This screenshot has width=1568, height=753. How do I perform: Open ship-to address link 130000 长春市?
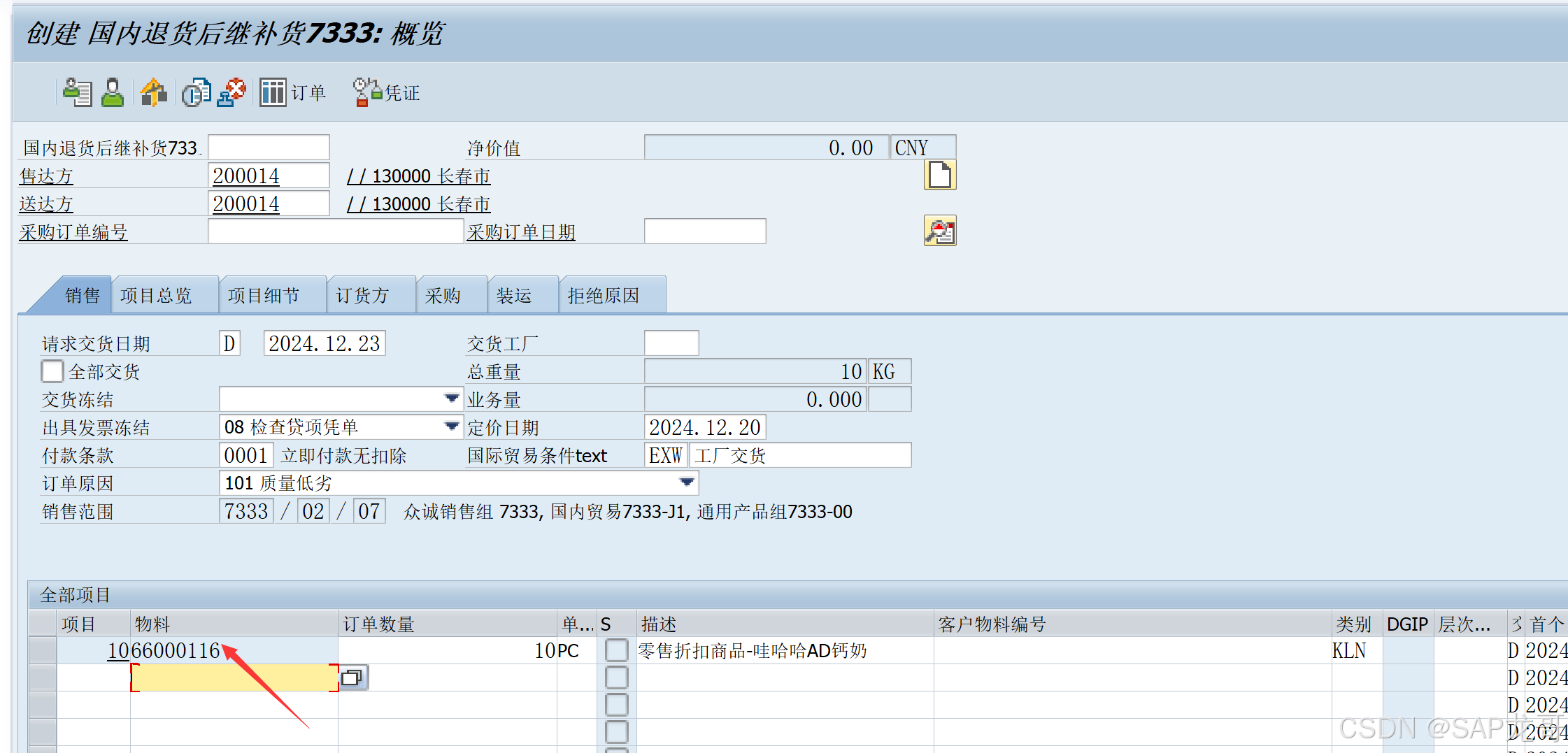coord(419,203)
